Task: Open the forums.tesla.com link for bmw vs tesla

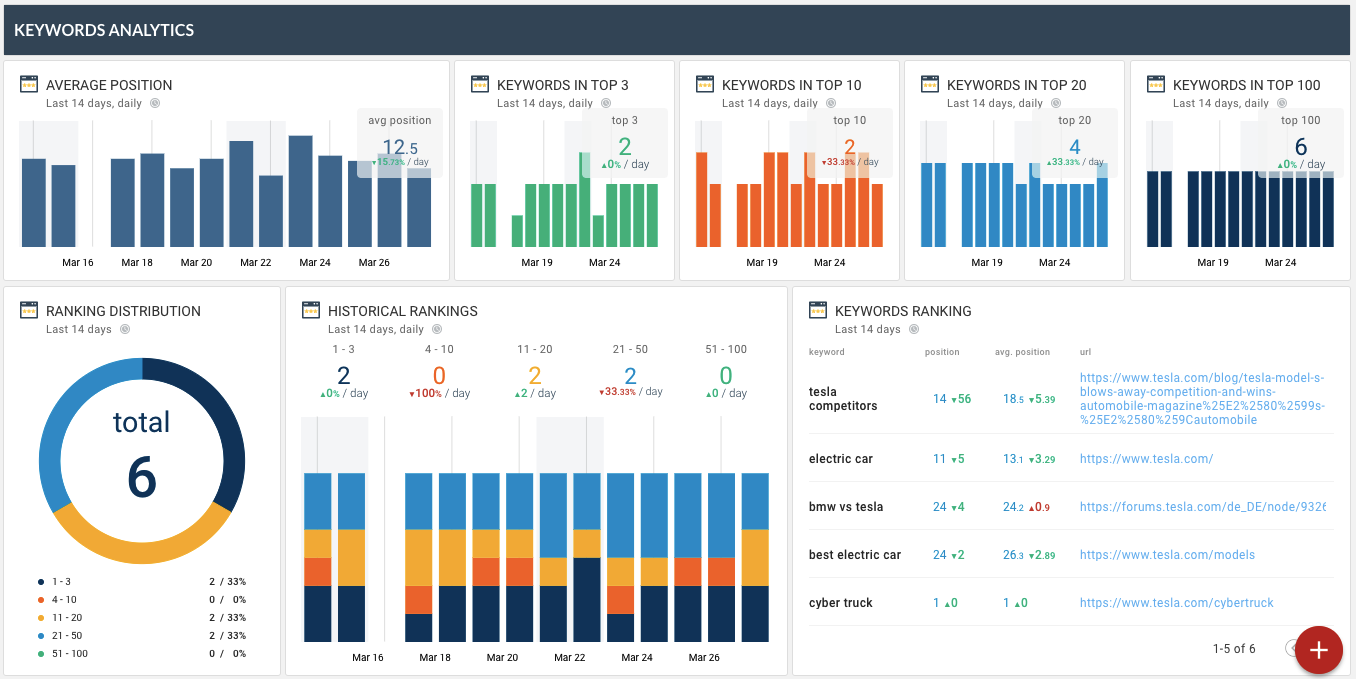Action: point(1202,507)
